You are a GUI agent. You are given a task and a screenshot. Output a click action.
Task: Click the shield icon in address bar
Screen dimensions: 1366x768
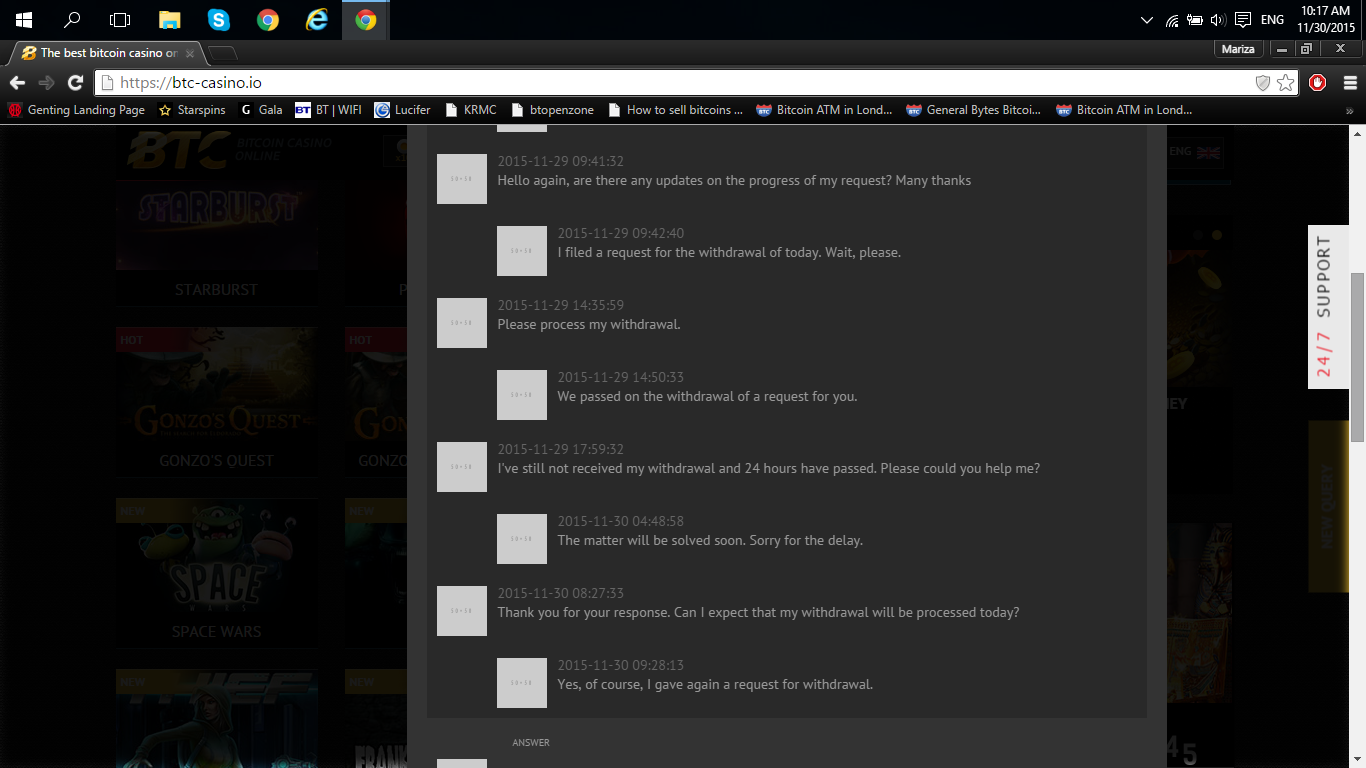coord(1263,83)
